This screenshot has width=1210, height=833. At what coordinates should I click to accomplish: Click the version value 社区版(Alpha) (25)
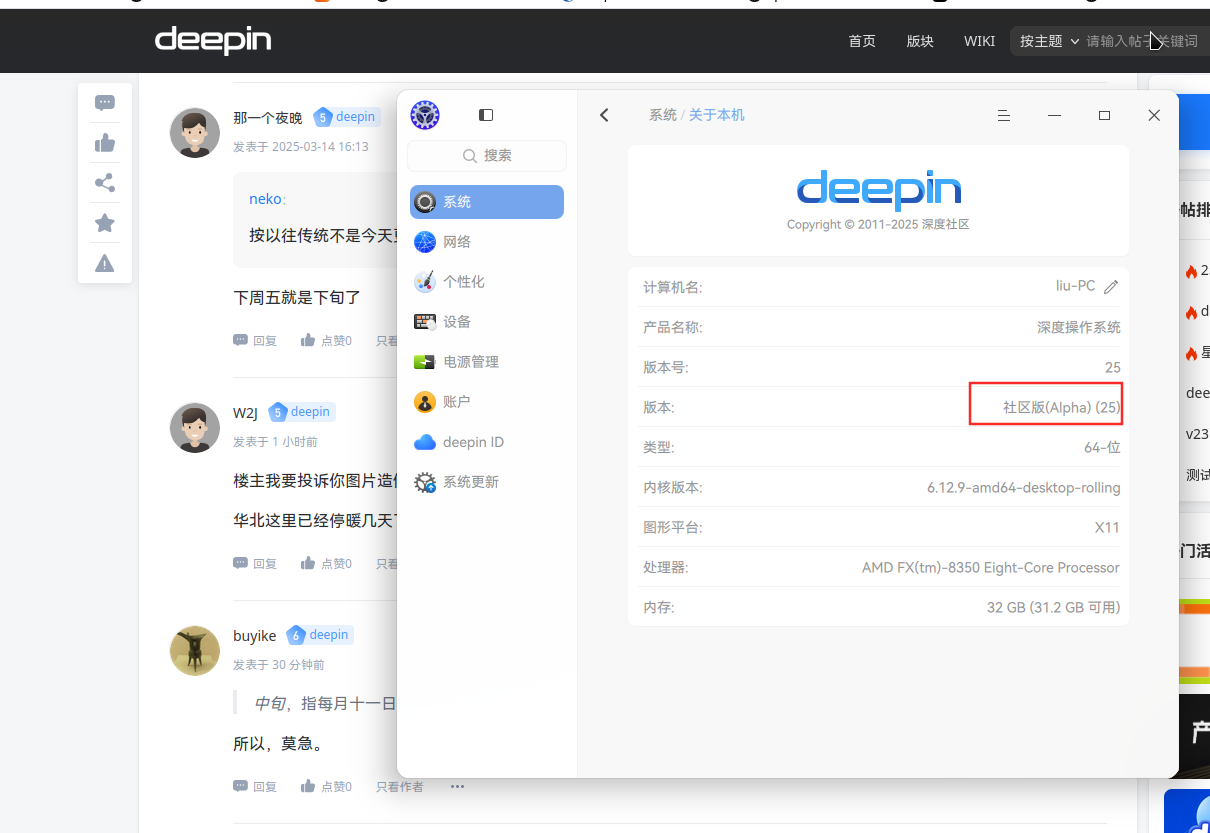(1062, 407)
